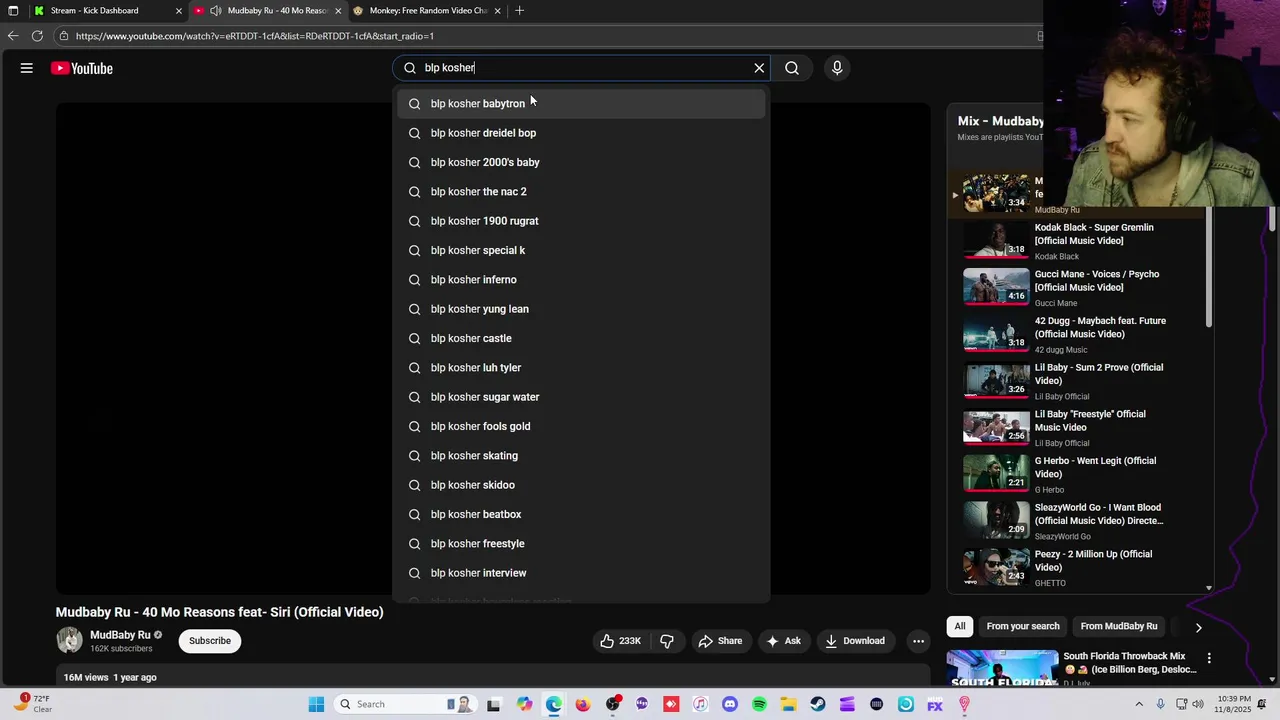Focus the browser address bar URL
Viewport: 1280px width, 720px height.
(254, 36)
